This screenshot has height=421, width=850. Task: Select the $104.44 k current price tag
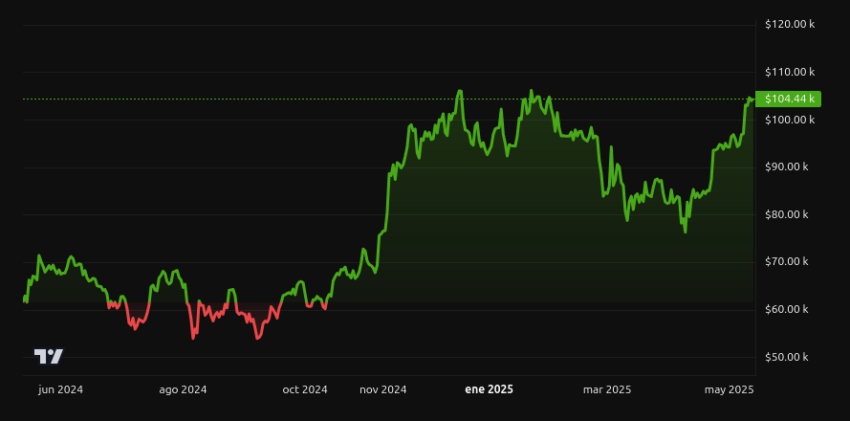point(788,99)
